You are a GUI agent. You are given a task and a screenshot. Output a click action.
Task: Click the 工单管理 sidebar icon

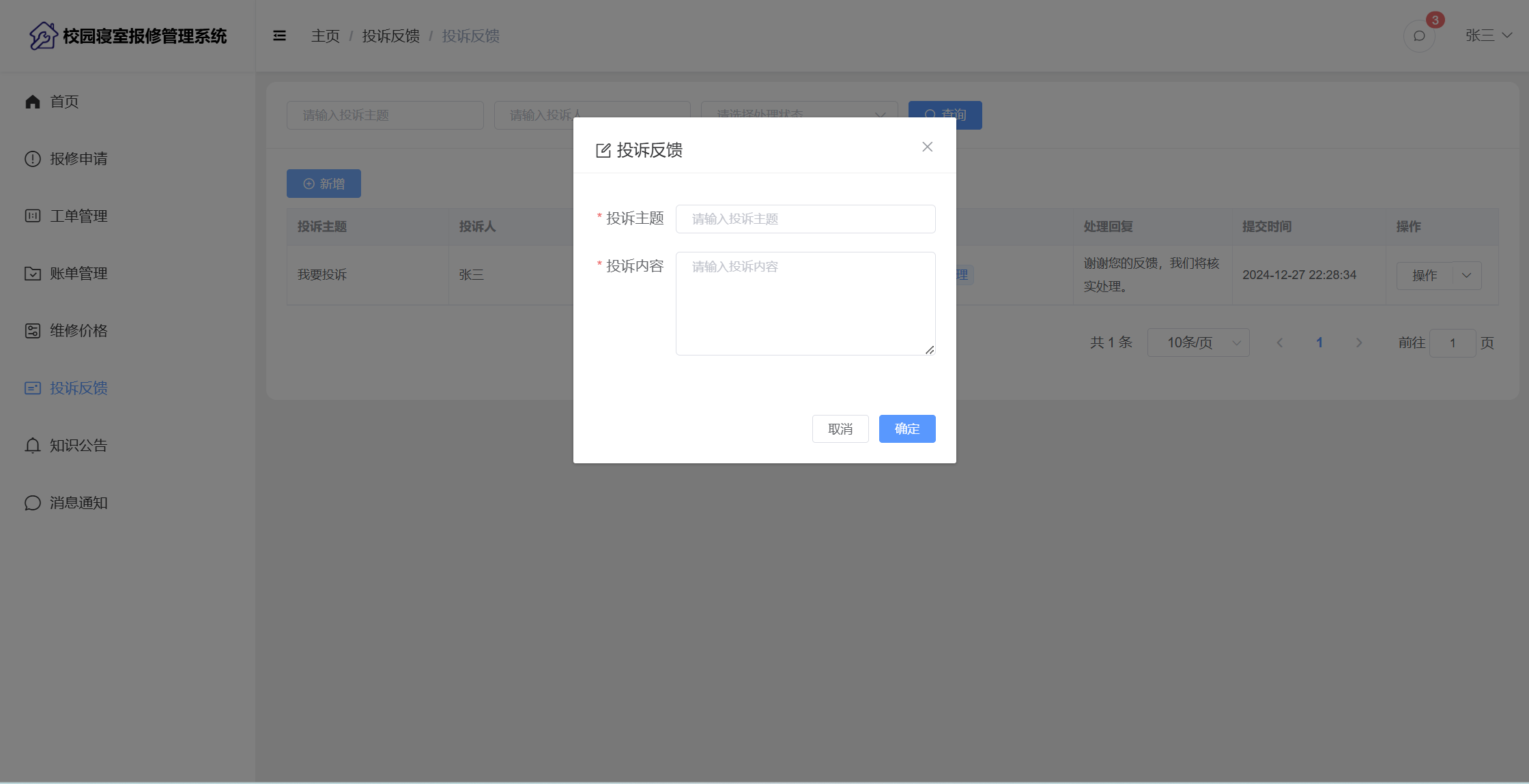pyautogui.click(x=33, y=216)
